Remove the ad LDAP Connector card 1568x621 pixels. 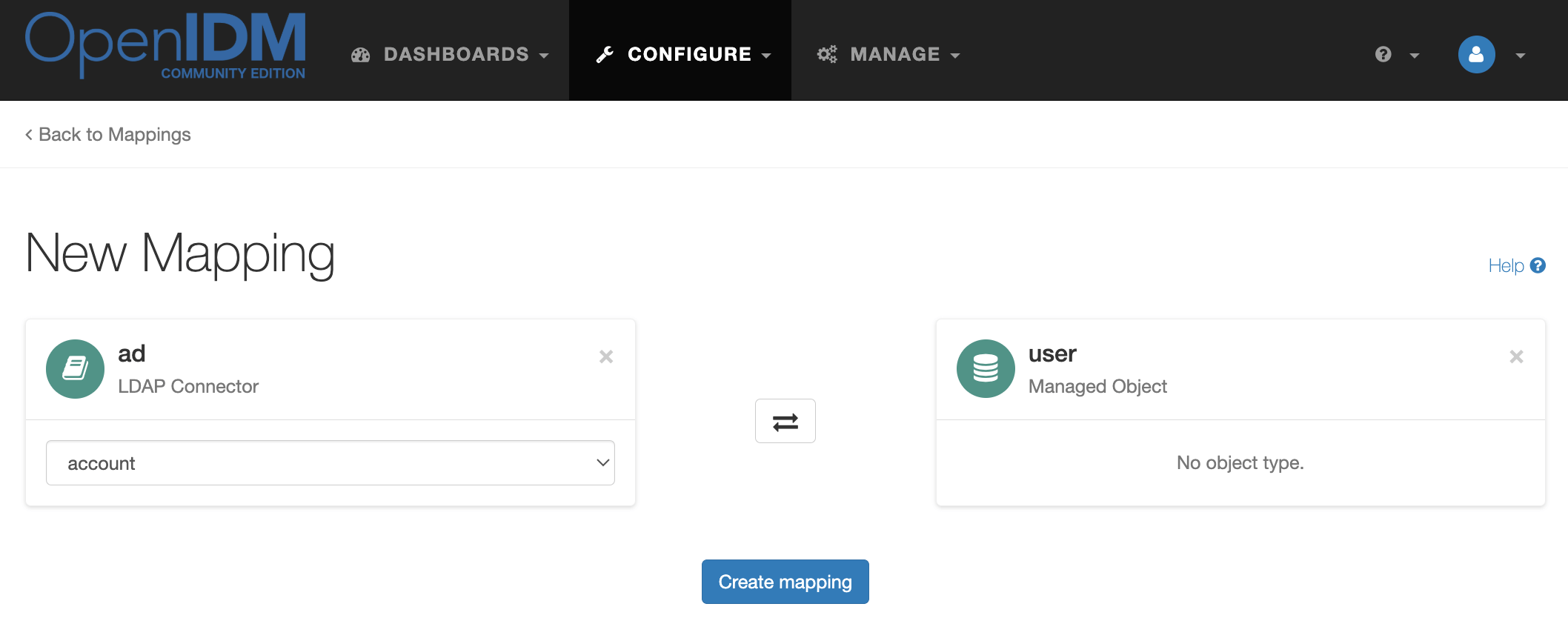[x=606, y=356]
